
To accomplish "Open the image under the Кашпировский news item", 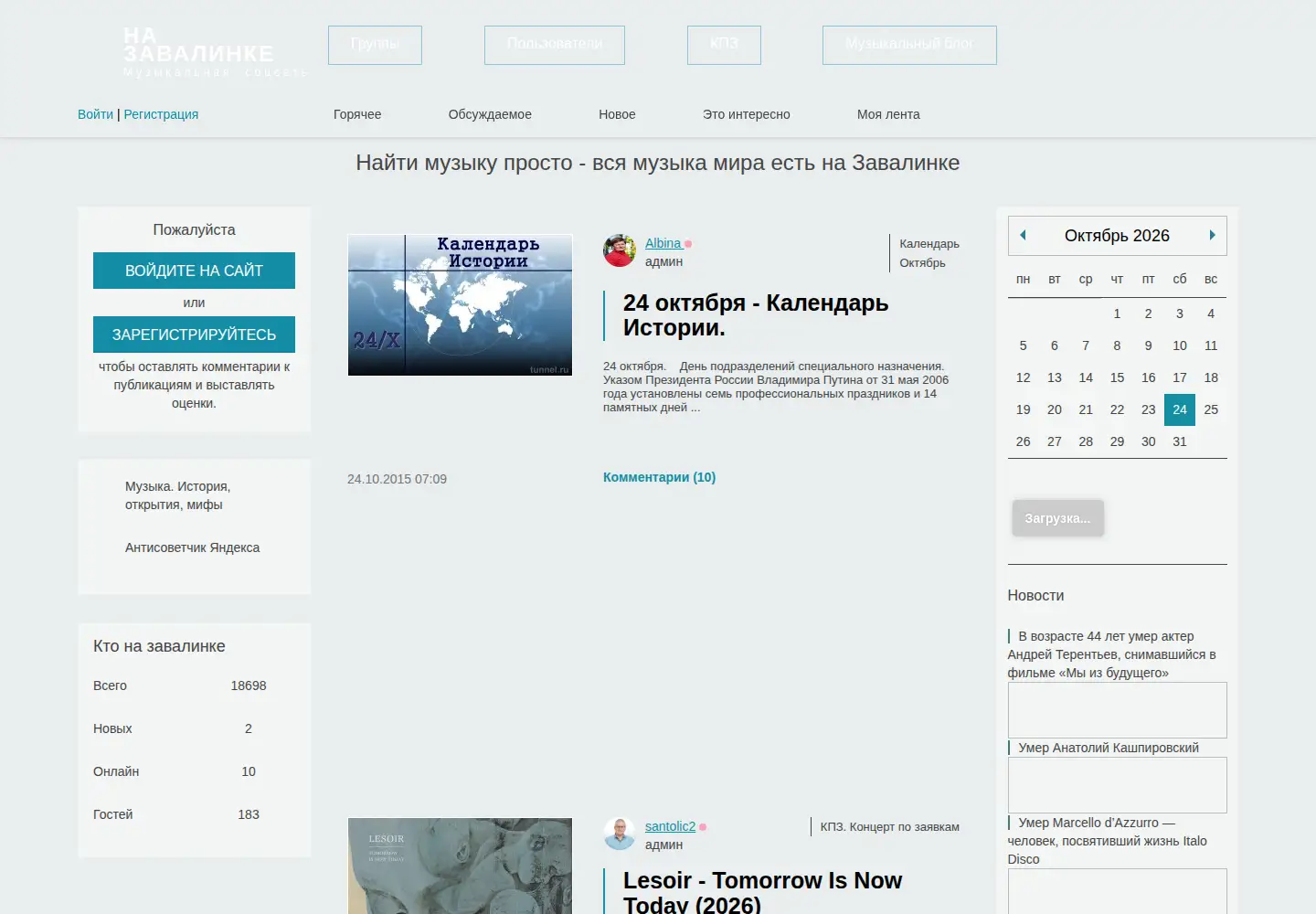I will point(1117,785).
